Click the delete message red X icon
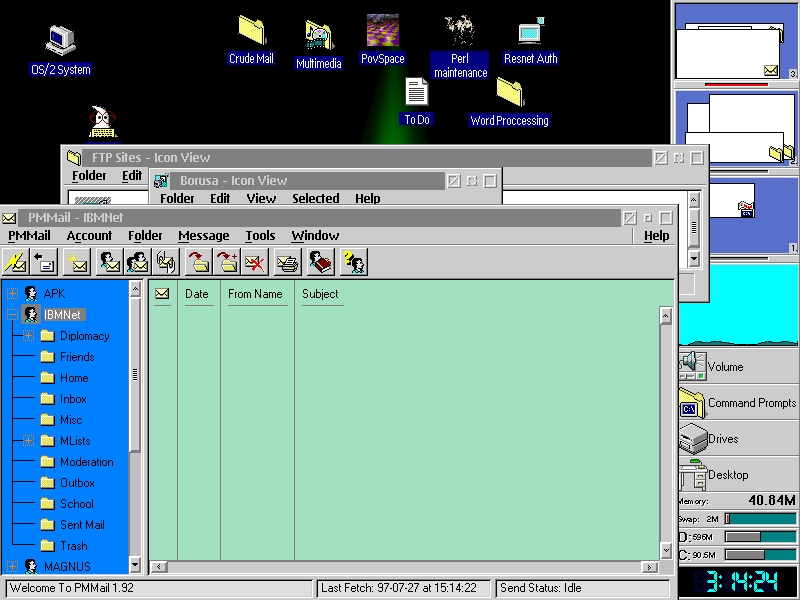Image resolution: width=800 pixels, height=600 pixels. pos(255,262)
